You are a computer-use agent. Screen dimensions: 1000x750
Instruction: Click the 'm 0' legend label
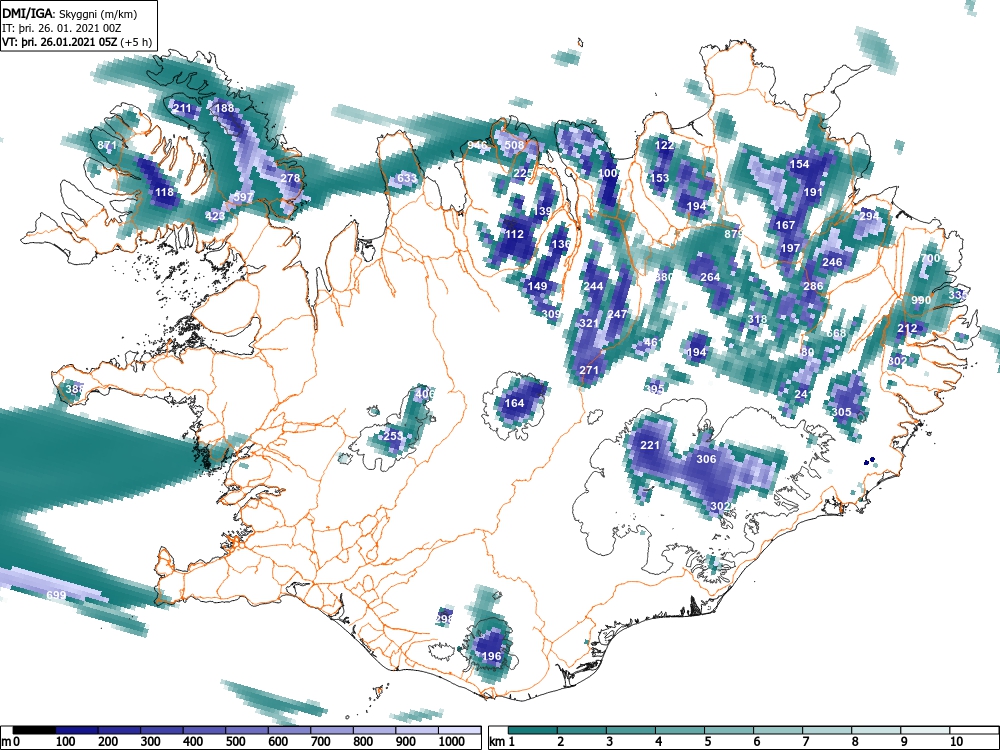point(11,742)
